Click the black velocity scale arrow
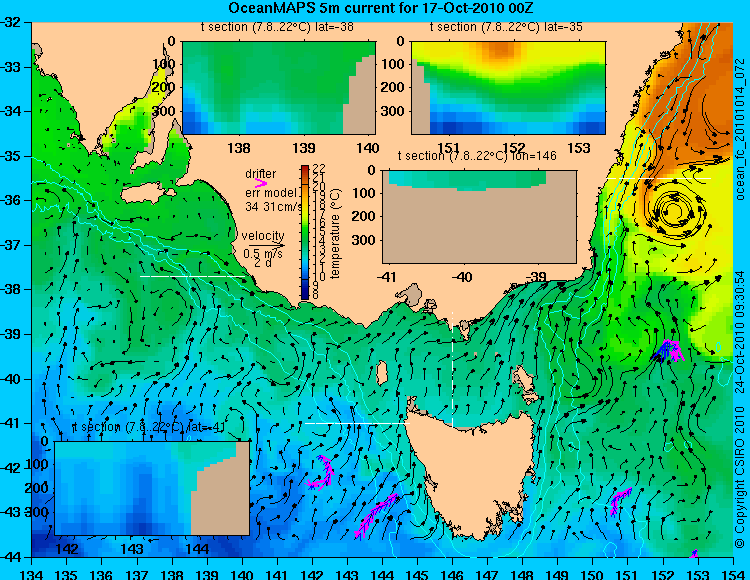The height and width of the screenshot is (580, 750). point(267,245)
